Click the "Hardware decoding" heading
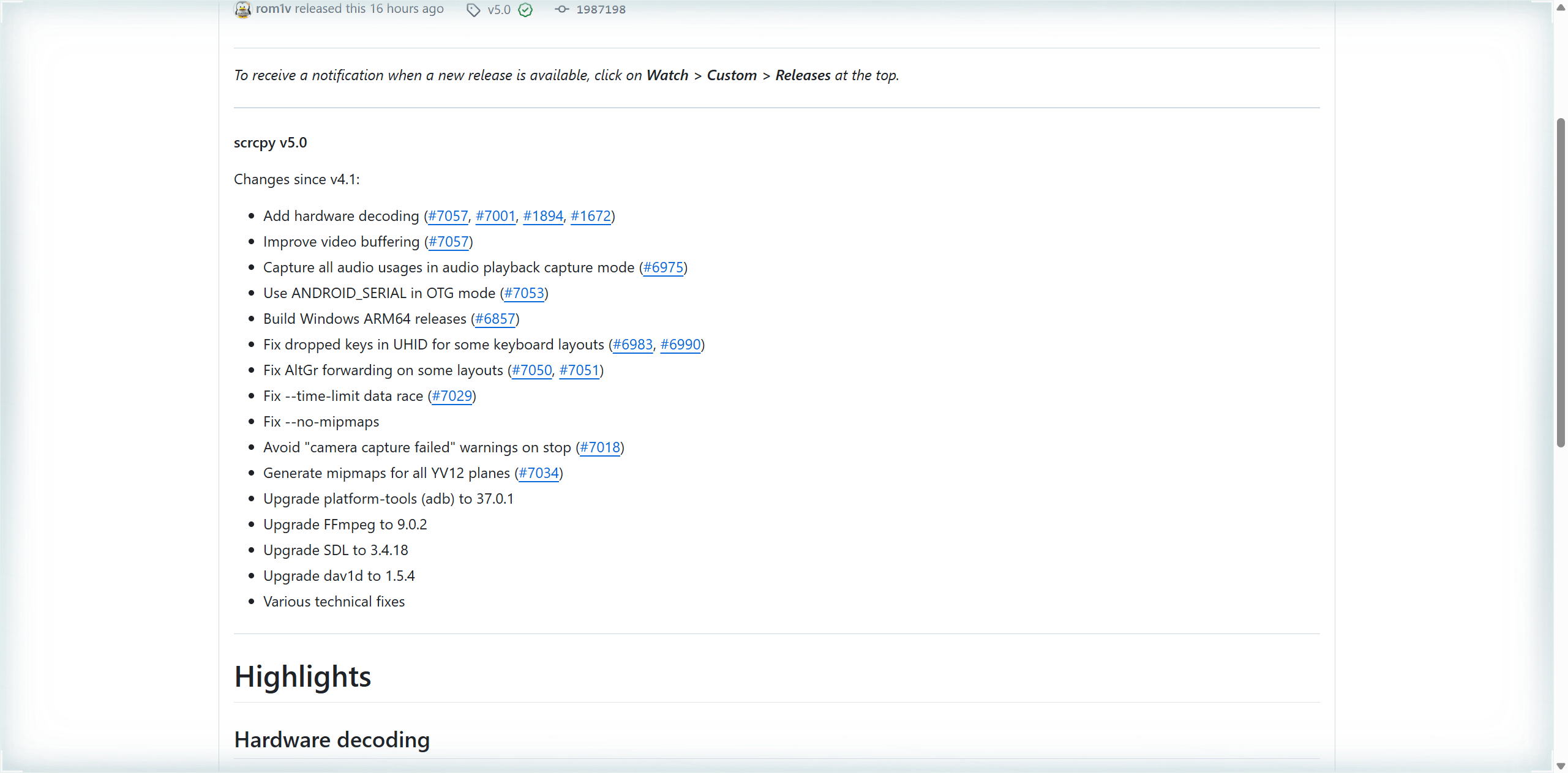 332,739
